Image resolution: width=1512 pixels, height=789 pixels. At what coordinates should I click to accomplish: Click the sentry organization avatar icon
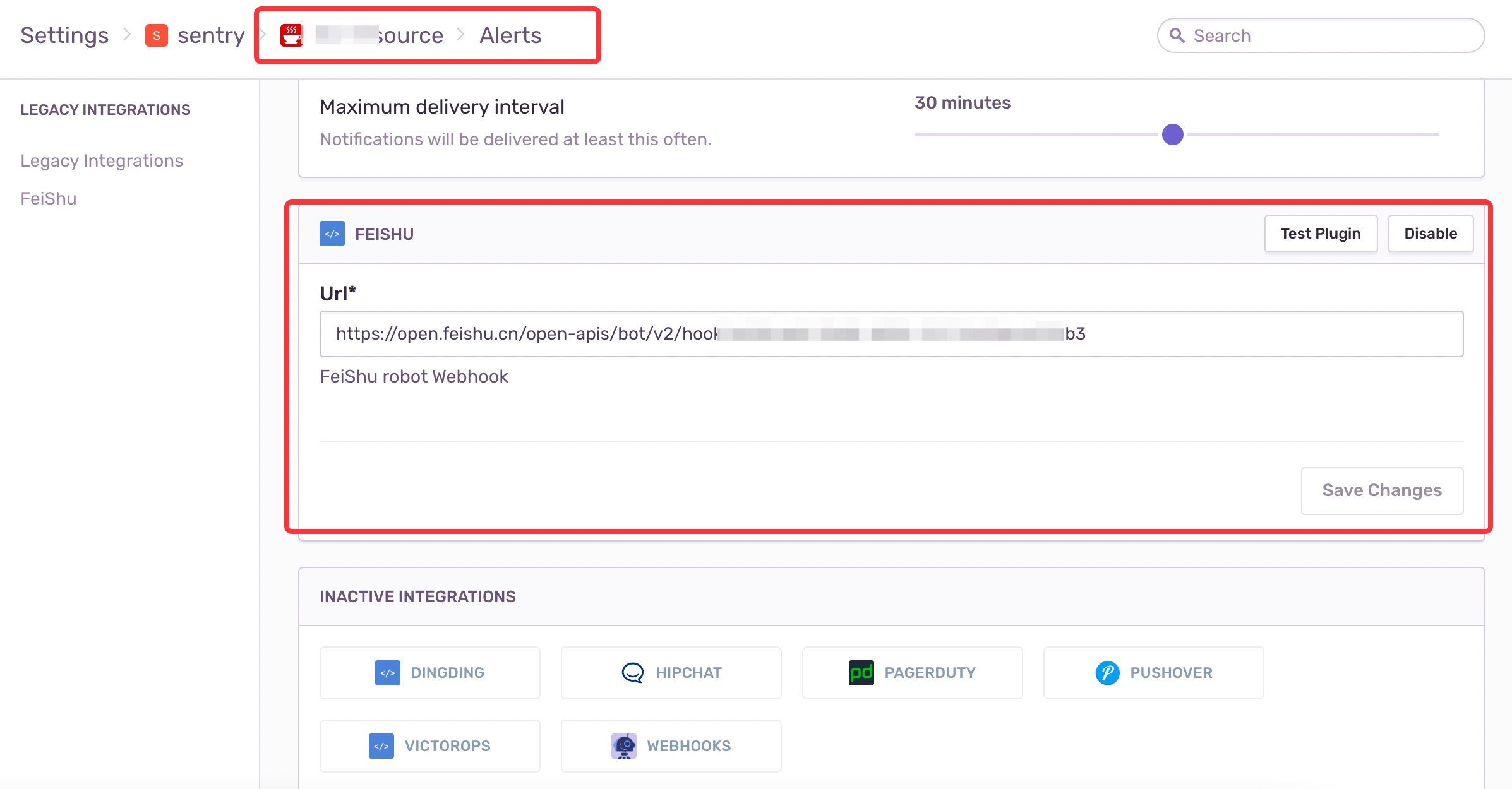click(156, 35)
